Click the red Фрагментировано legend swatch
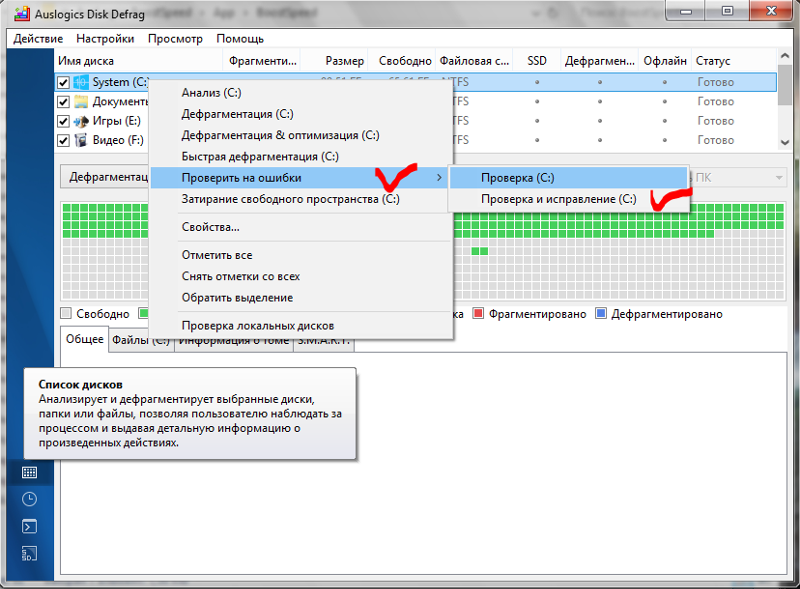The height and width of the screenshot is (589, 800). point(478,313)
